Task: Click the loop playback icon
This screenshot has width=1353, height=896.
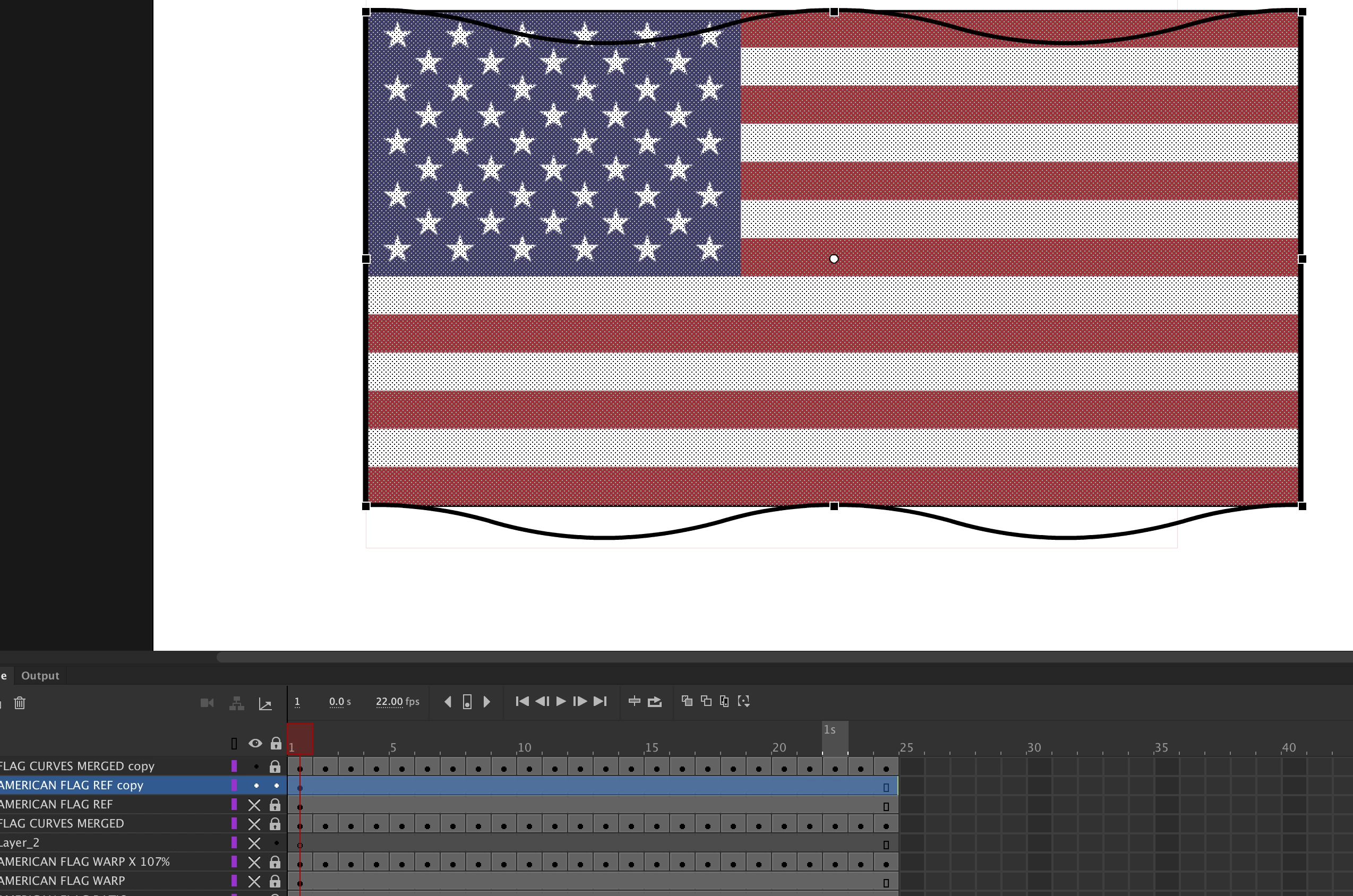Action: tap(655, 701)
